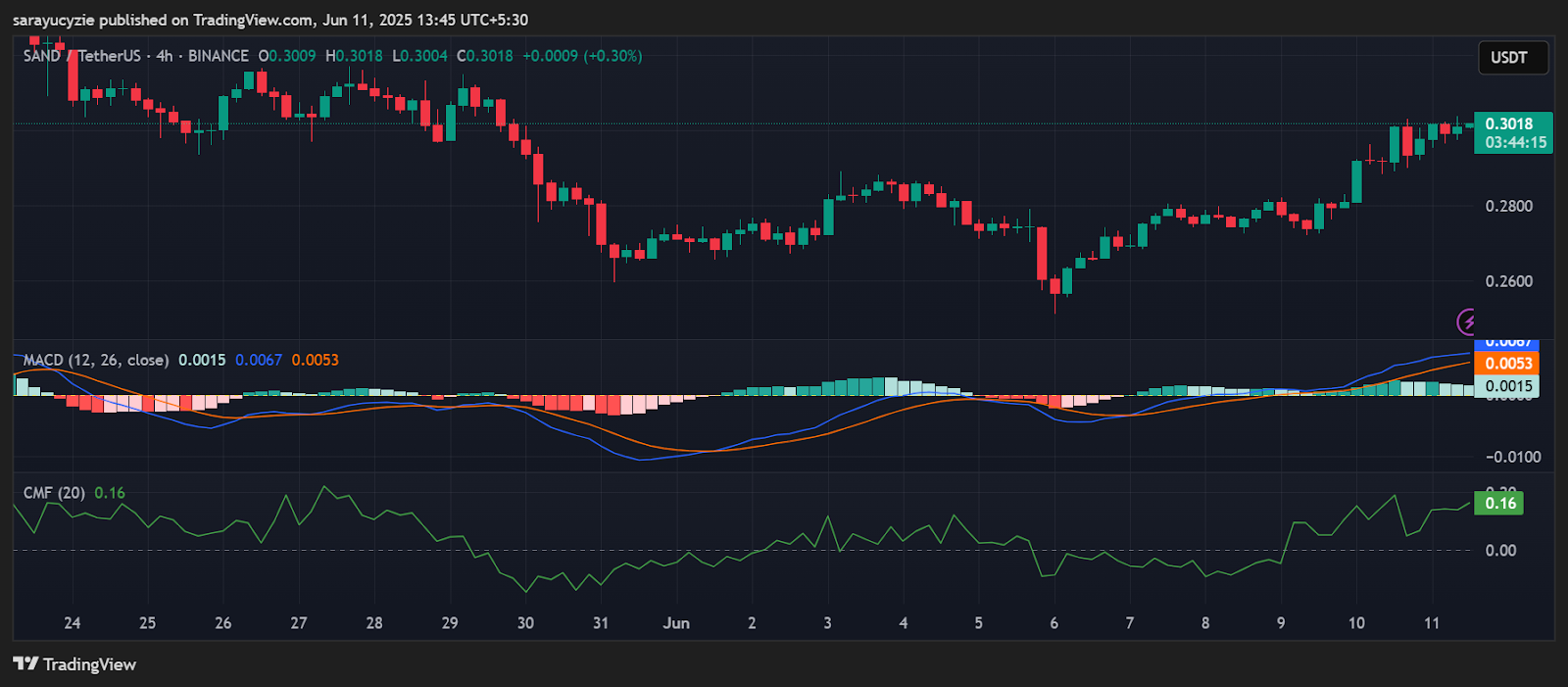Click the green CMF 0.16 value tag
Viewport: 1568px width, 687px height.
click(1500, 503)
